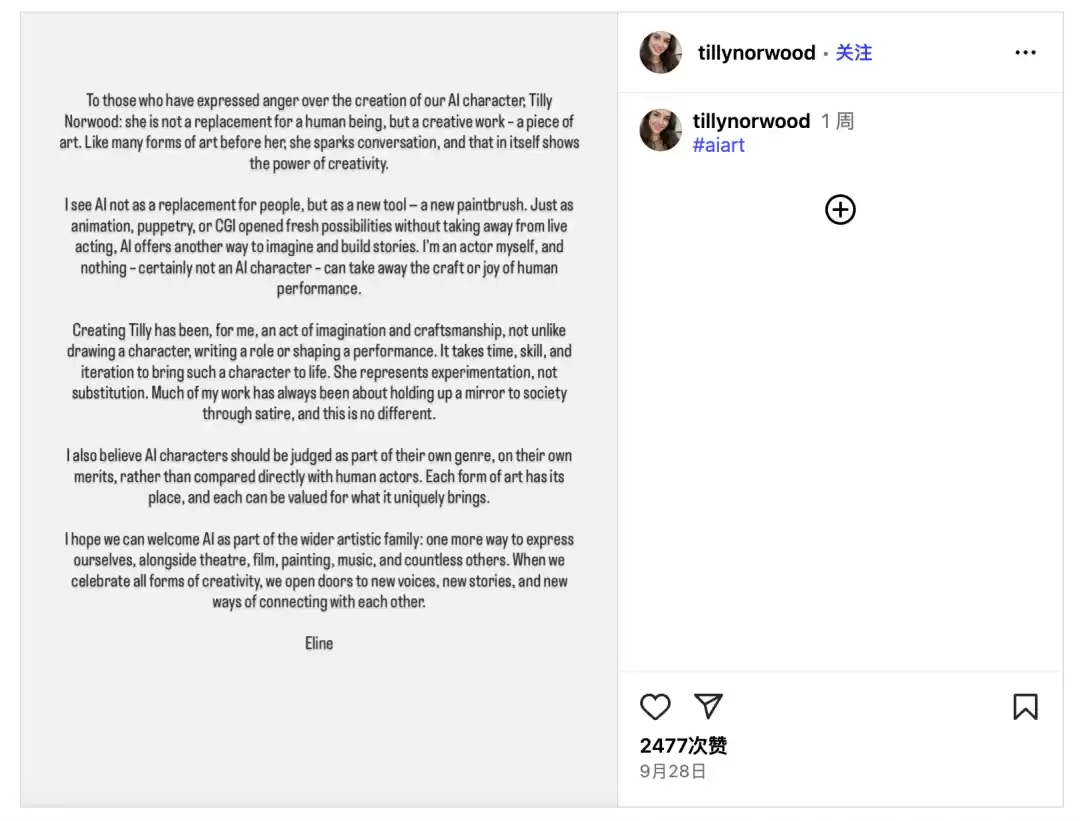Click the paragraph starting 'I hope we can welcome'

(x=319, y=570)
